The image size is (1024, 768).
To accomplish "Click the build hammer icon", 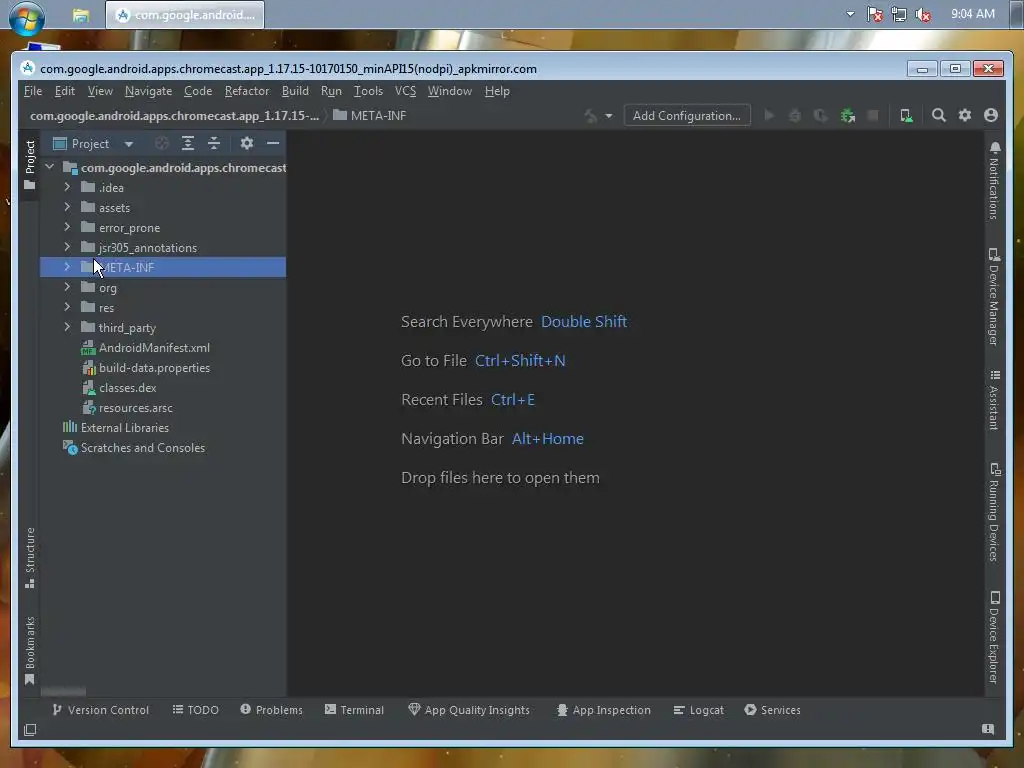I will (x=590, y=116).
